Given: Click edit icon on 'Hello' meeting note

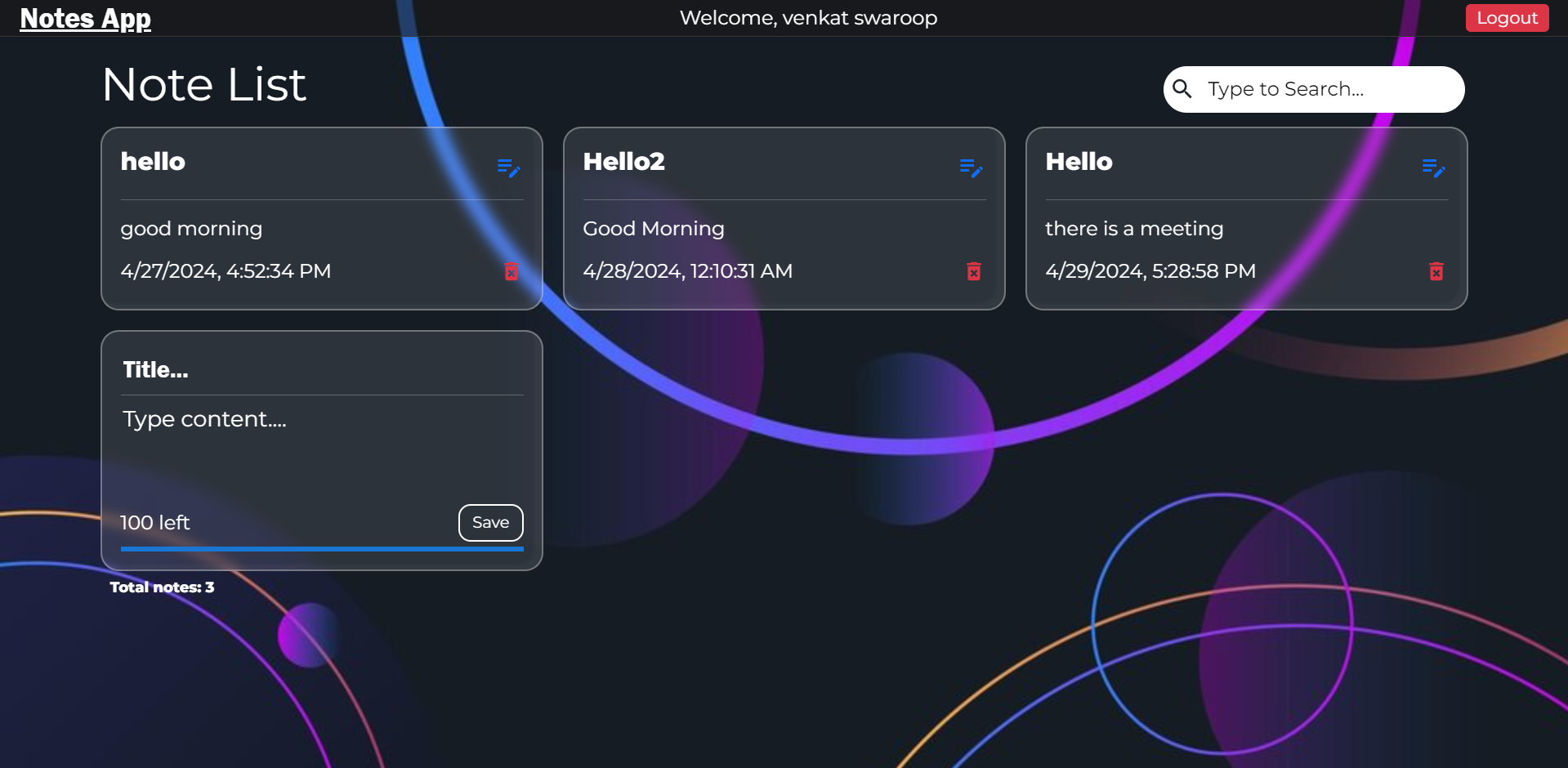Looking at the screenshot, I should click(x=1433, y=168).
